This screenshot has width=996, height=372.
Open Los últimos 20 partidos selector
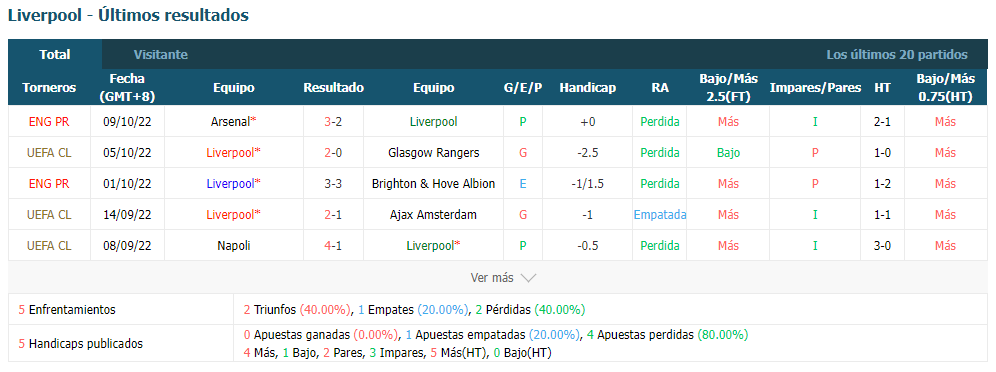[x=897, y=55]
